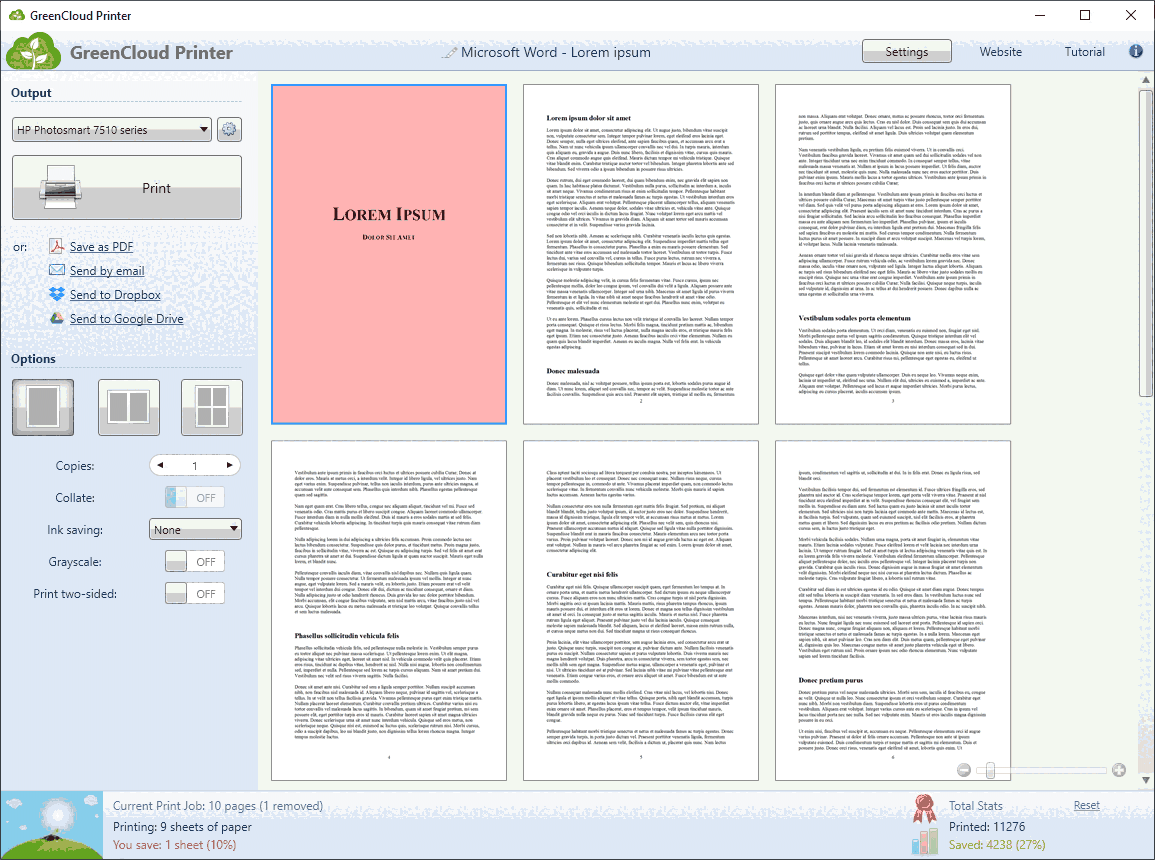Click the Send by email icon

58,270
